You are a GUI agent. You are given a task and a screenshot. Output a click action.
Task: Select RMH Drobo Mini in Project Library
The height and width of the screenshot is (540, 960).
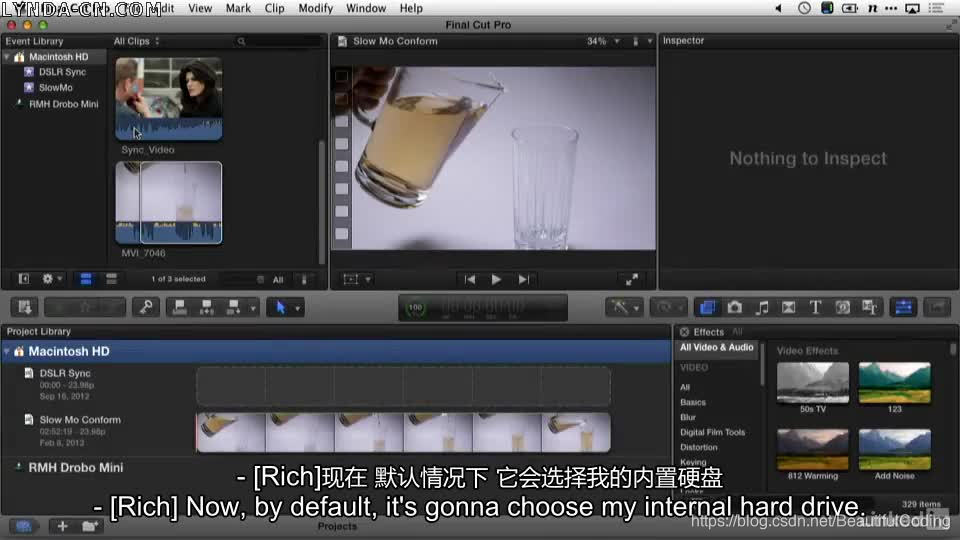[75, 468]
